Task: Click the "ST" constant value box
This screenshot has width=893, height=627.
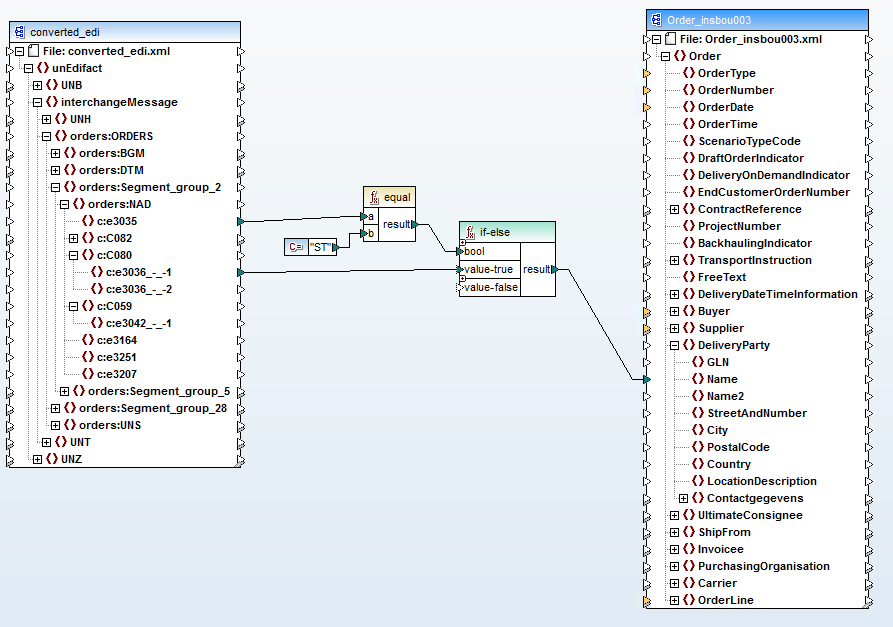Action: (321, 247)
